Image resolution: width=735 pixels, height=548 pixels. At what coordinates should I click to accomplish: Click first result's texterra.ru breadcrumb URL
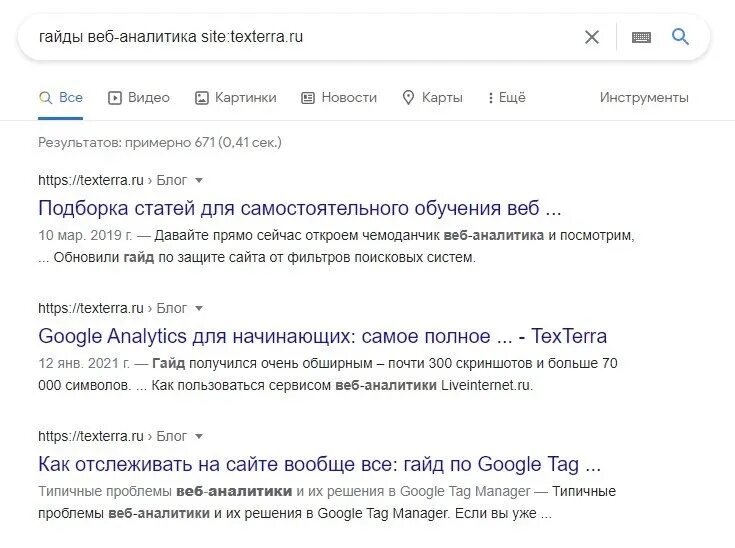pyautogui.click(x=91, y=181)
